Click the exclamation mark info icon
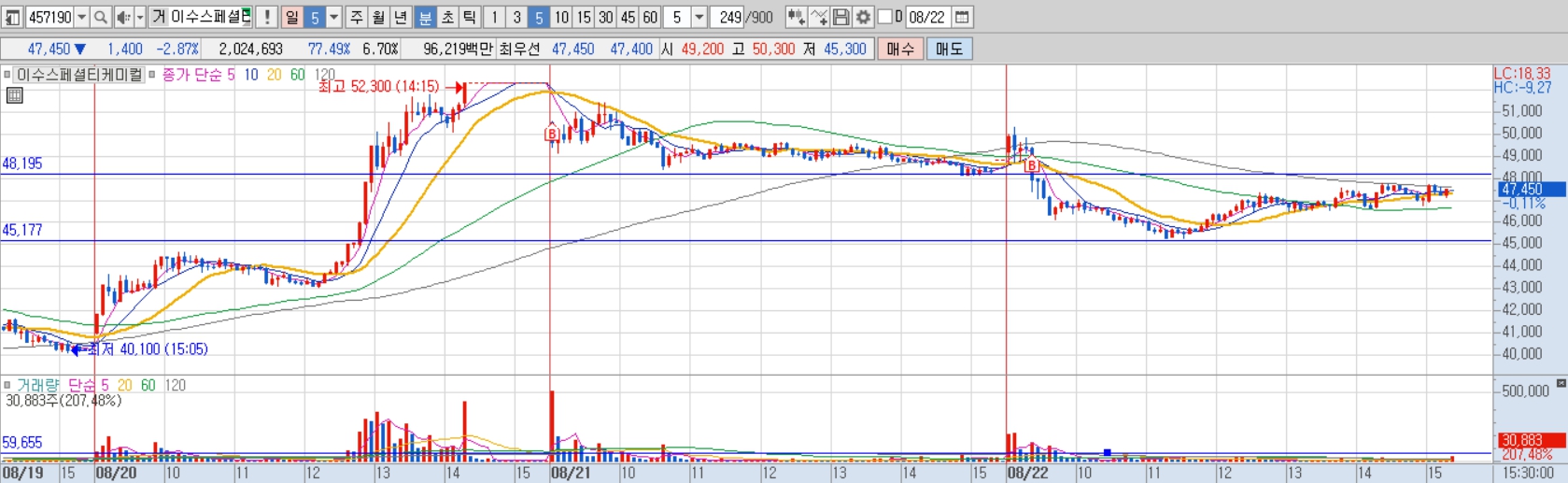 (x=267, y=17)
